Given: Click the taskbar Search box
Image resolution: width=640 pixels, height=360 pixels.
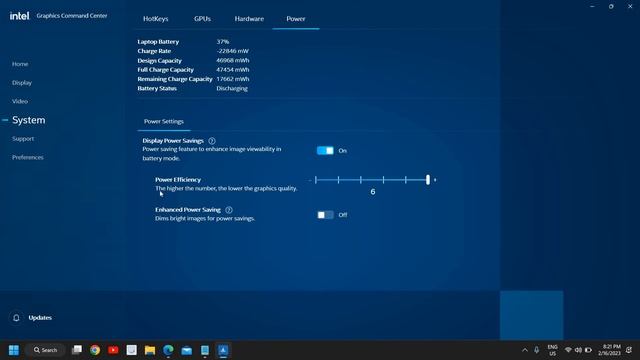Looking at the screenshot, I should pos(45,350).
